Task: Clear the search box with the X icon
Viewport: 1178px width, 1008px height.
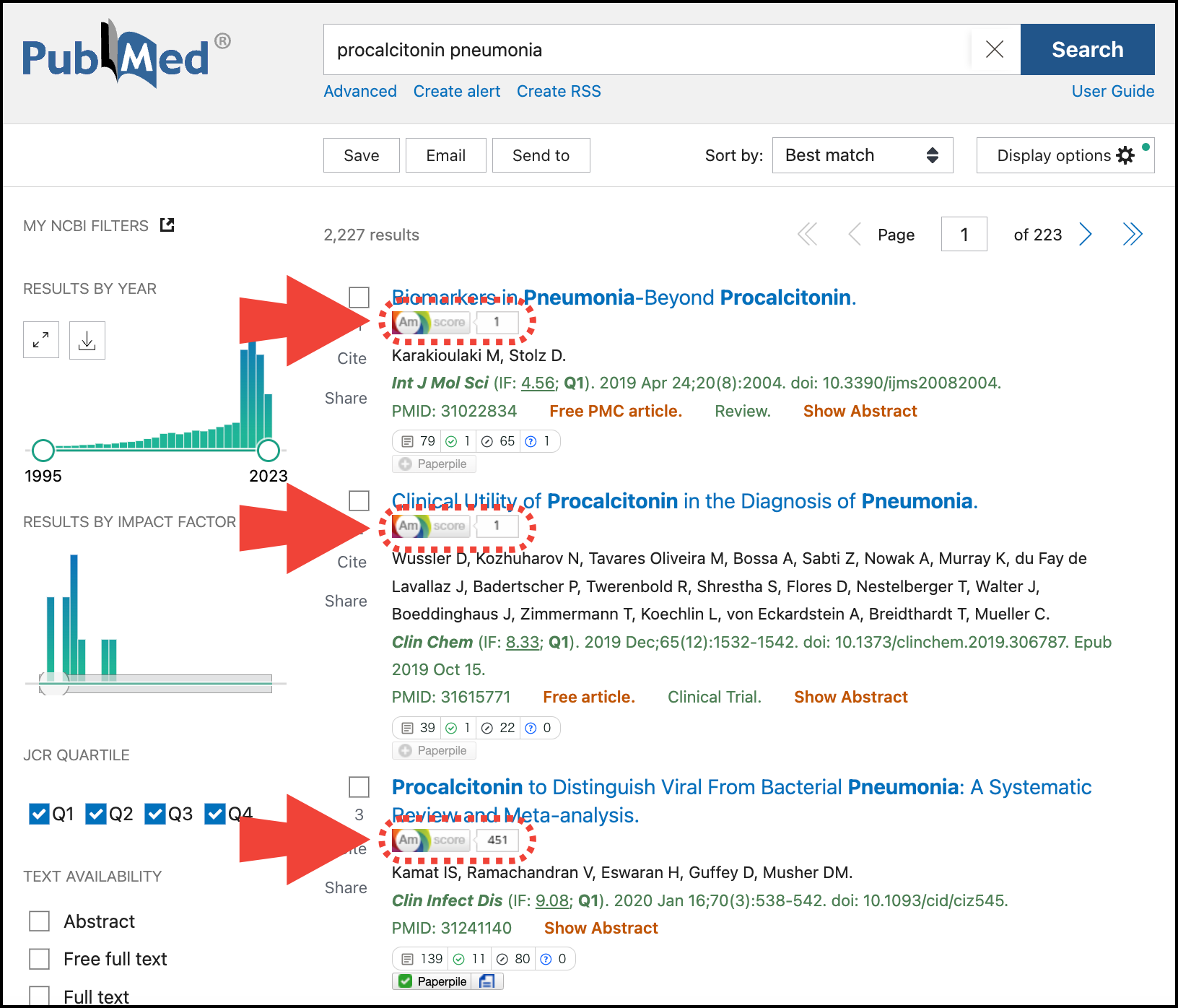Action: tap(995, 49)
